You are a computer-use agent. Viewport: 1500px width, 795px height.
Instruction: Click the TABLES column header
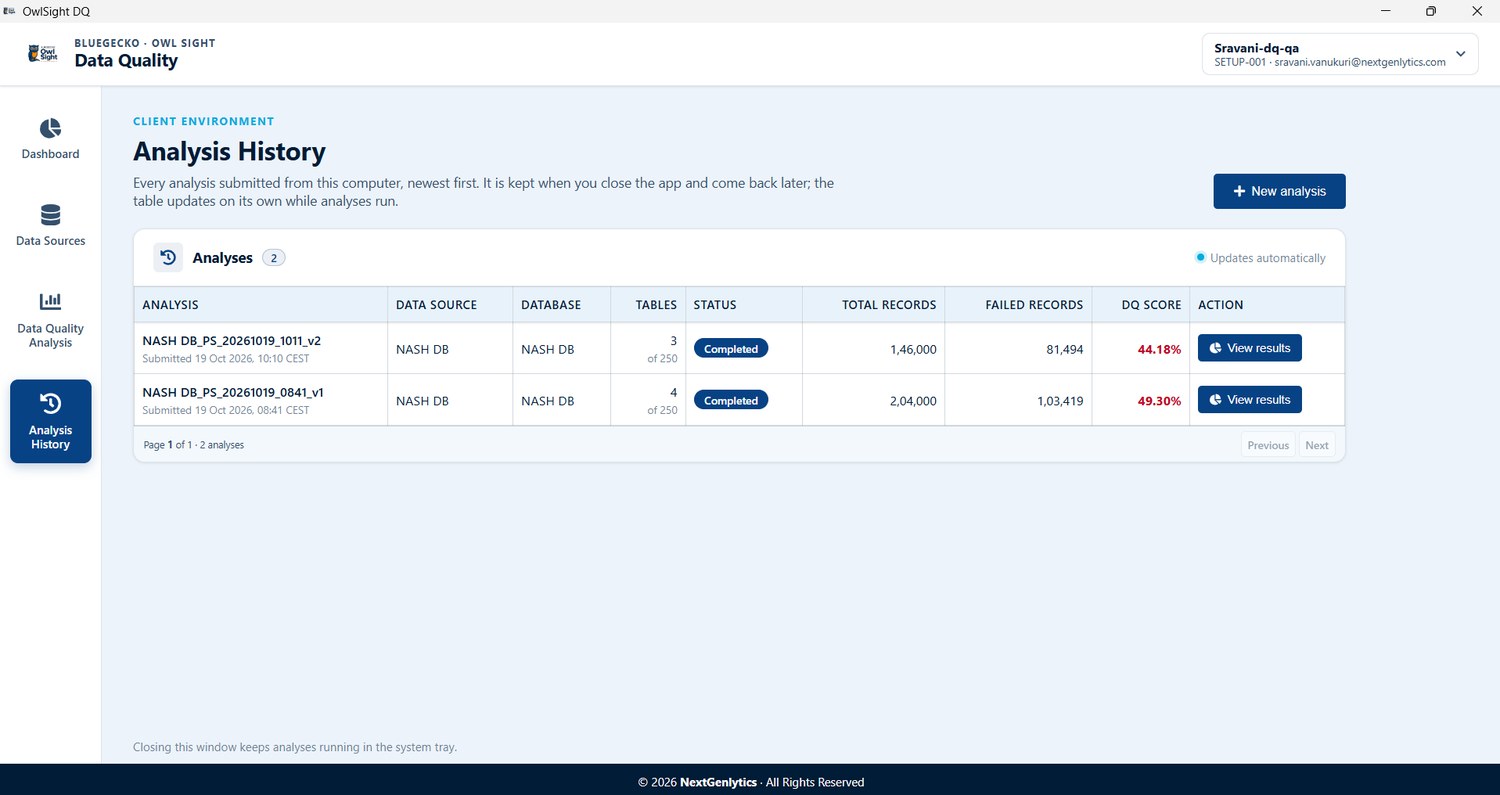(656, 305)
